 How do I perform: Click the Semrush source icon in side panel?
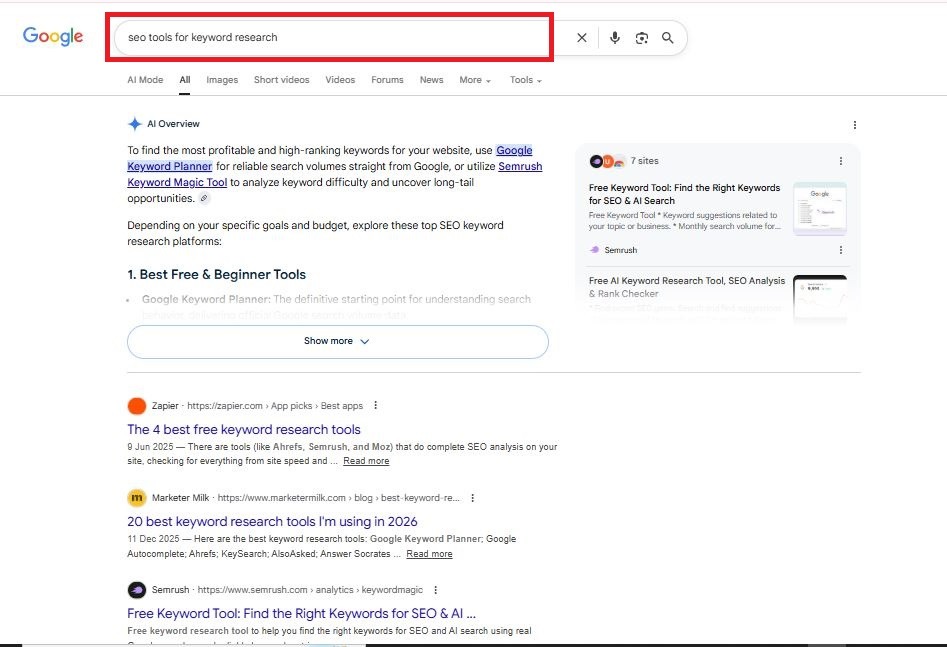tap(594, 249)
